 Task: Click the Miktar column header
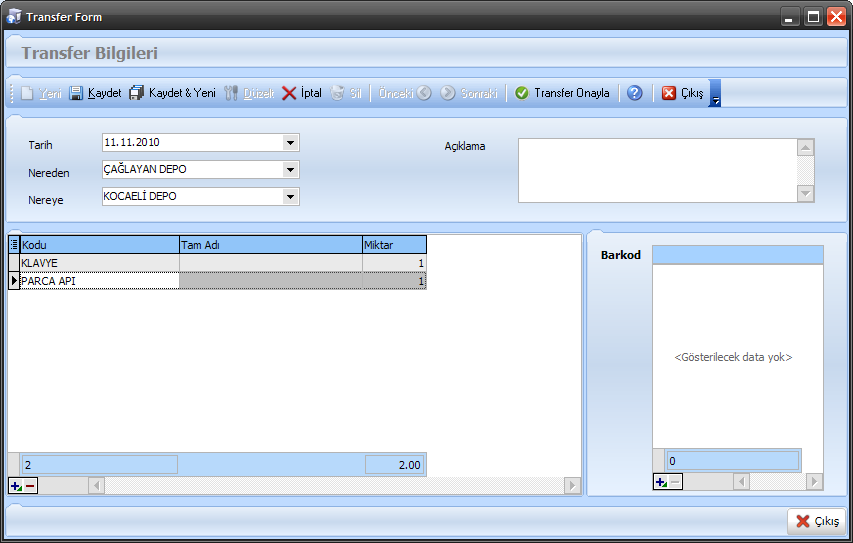394,244
